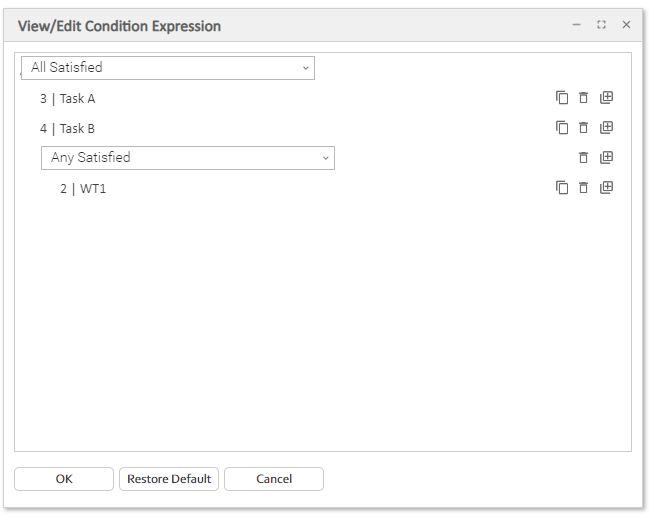
Task: Click the add icon on the WT1 row
Action: coord(606,188)
